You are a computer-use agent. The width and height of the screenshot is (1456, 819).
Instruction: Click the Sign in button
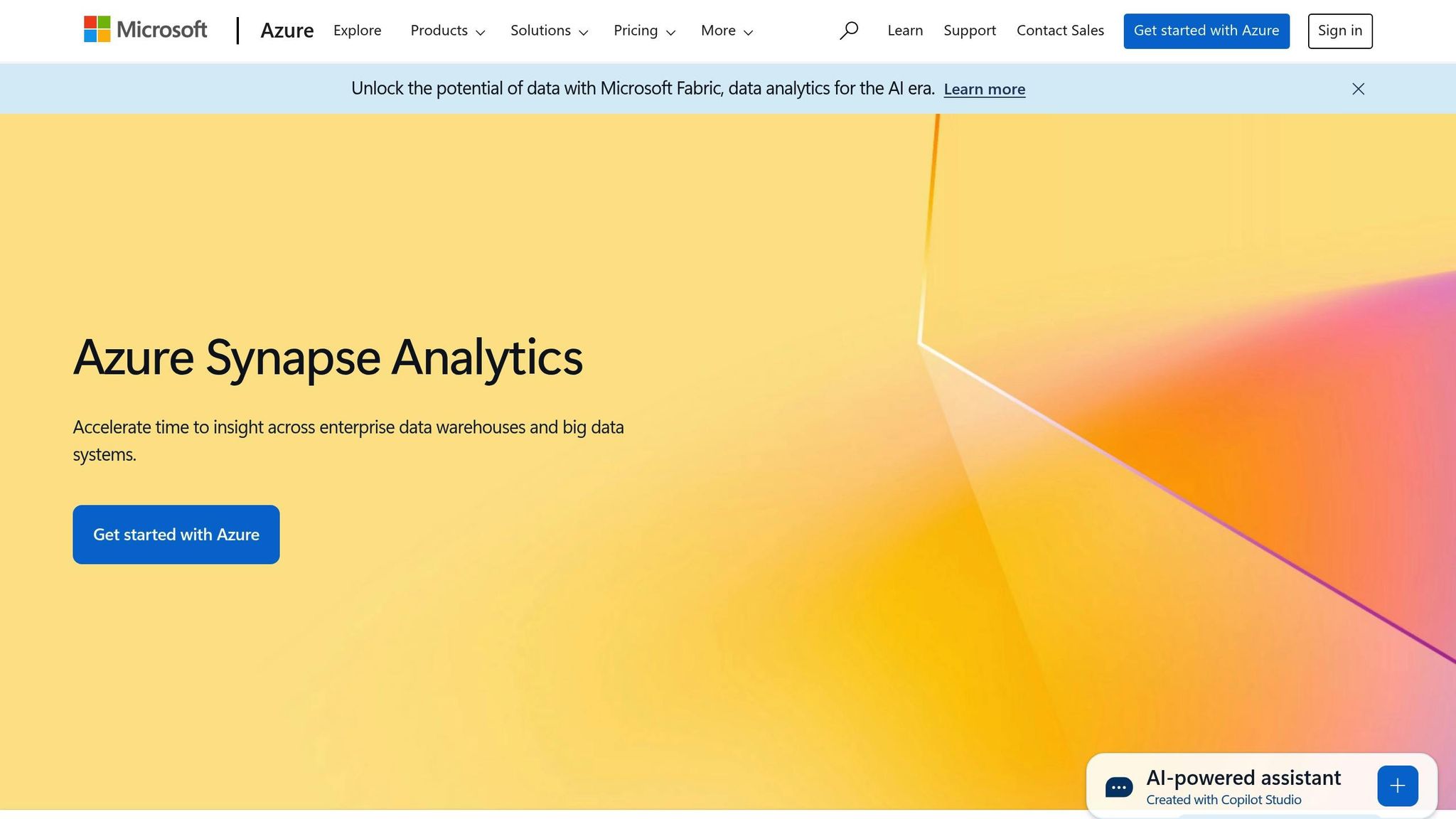pos(1340,31)
